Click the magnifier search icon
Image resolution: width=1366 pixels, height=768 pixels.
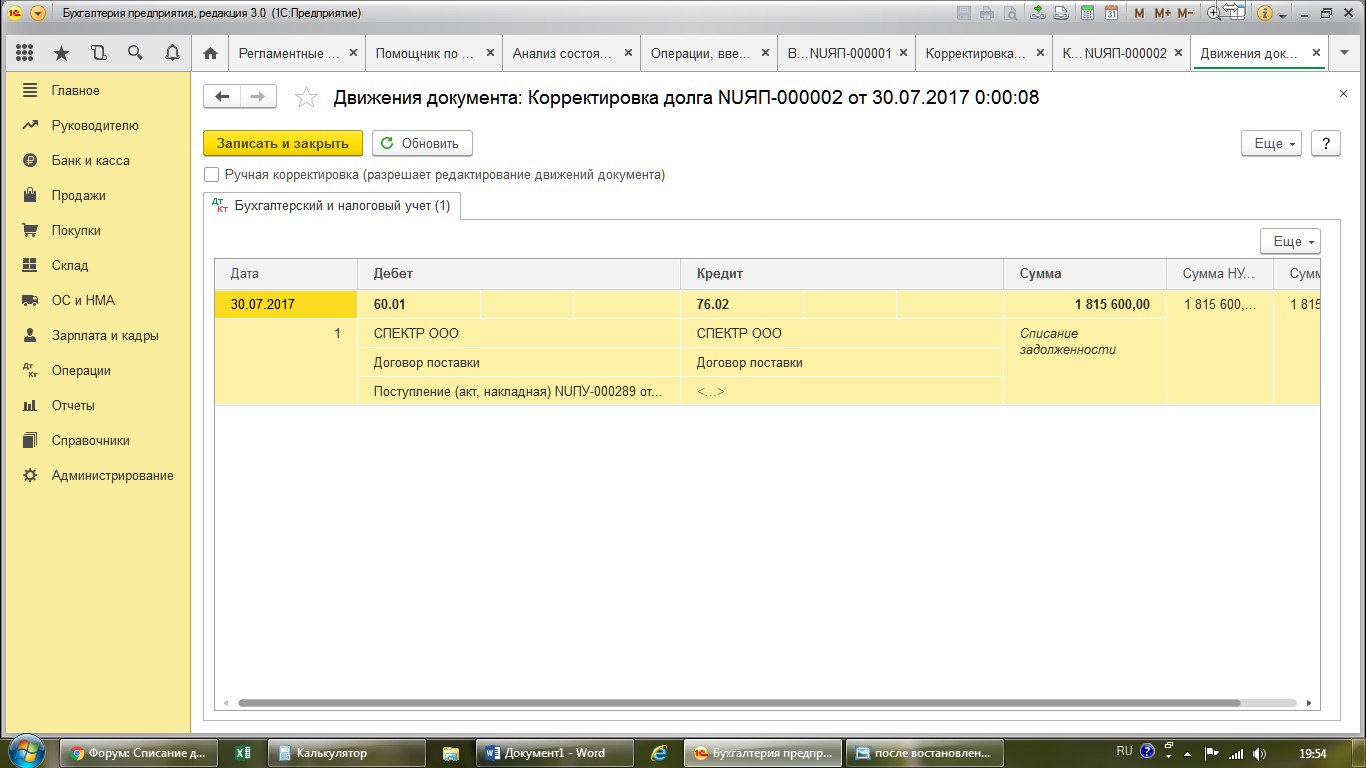coord(135,53)
